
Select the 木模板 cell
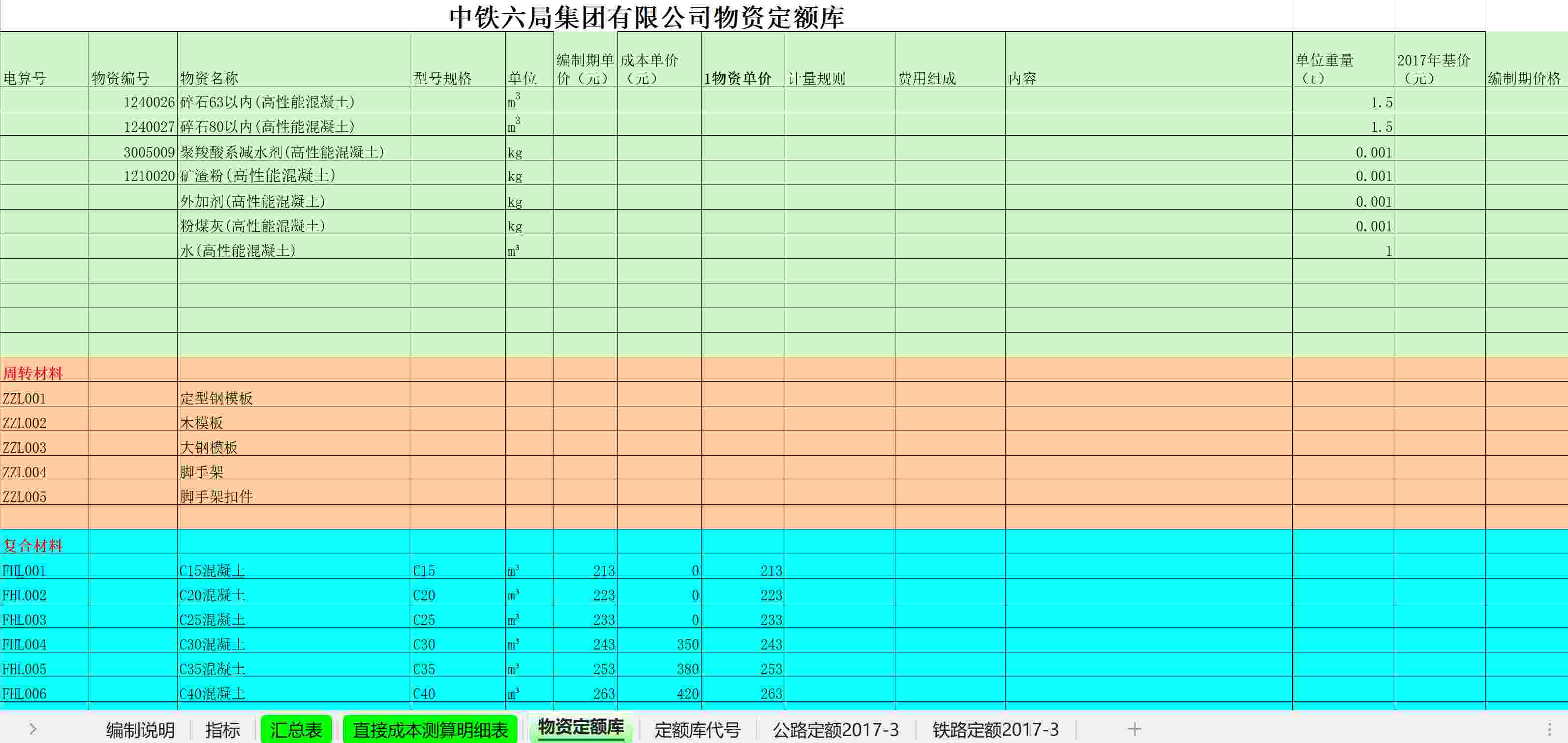pyautogui.click(x=294, y=419)
